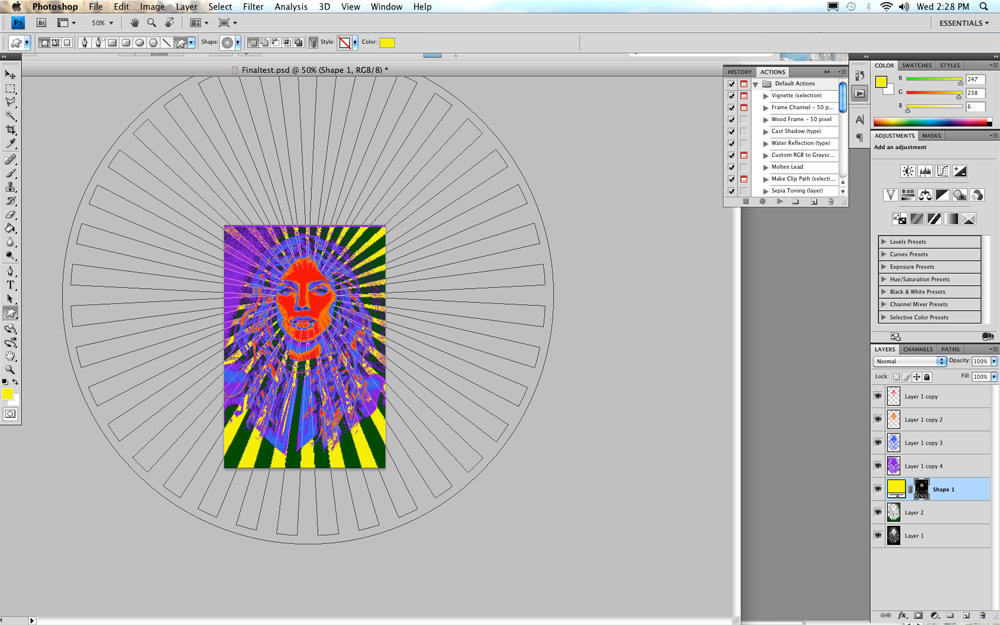
Task: Select the Type tool in toolbox
Action: point(10,285)
